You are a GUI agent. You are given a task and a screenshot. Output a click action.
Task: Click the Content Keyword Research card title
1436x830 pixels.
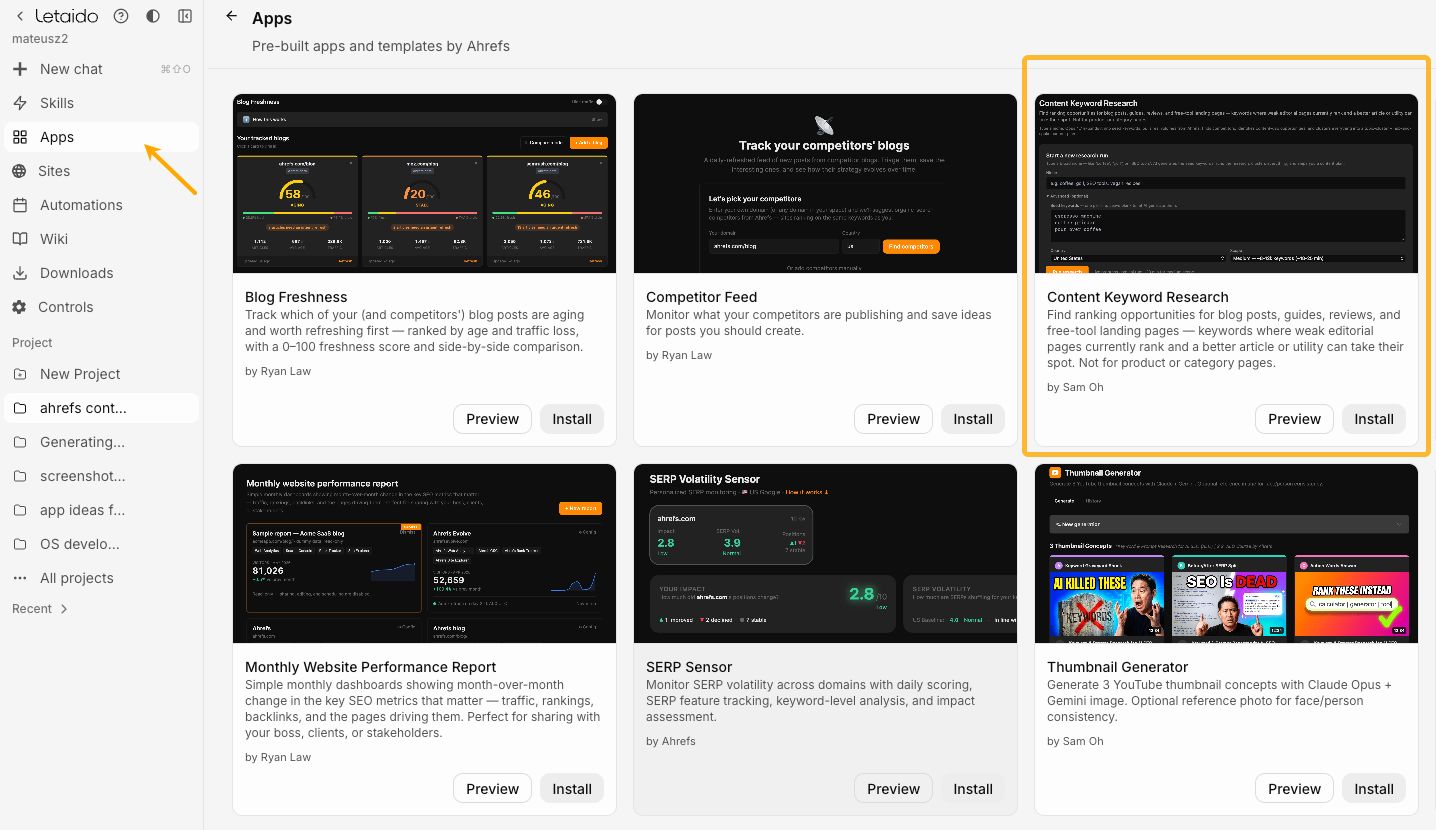tap(1138, 297)
